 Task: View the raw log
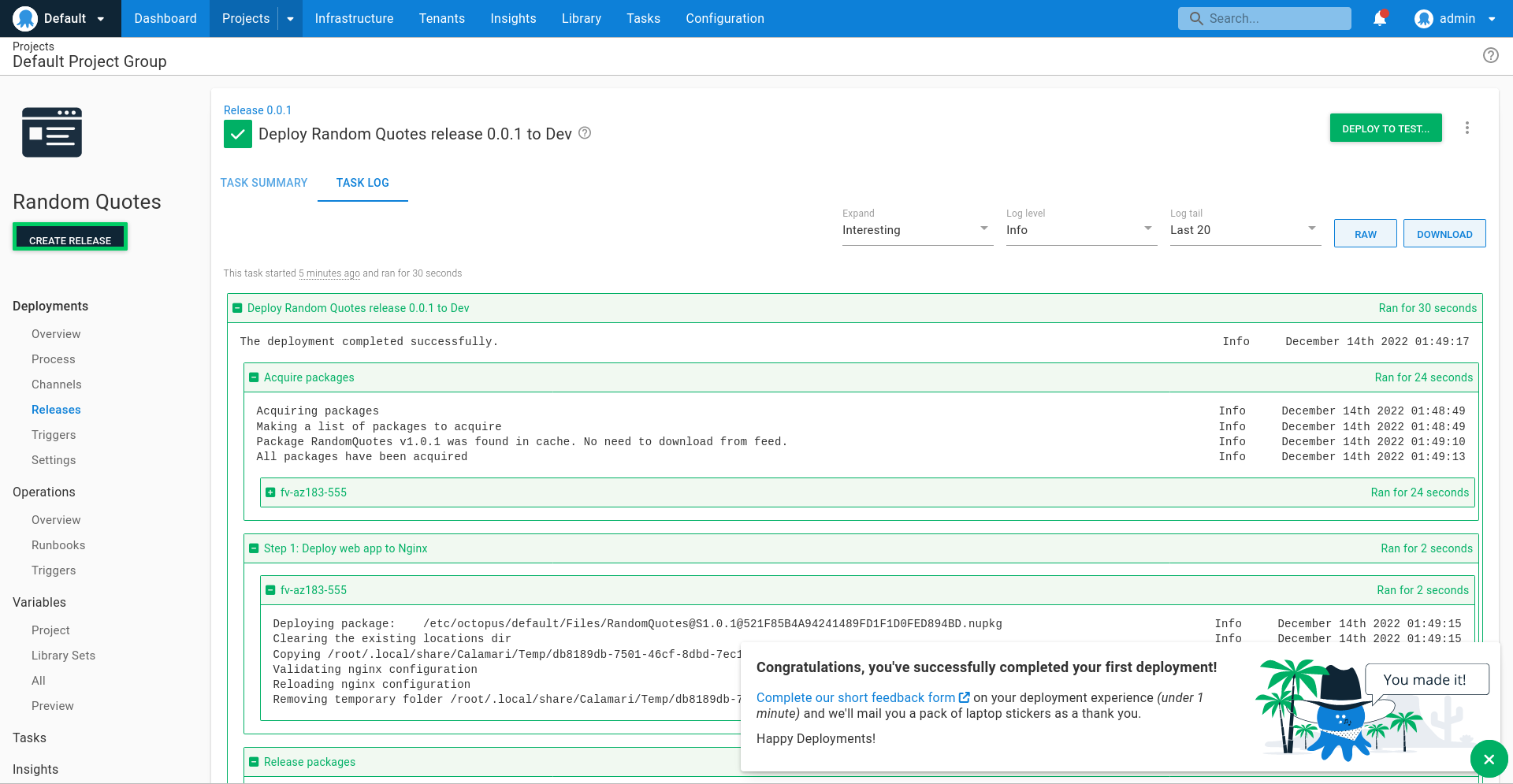coord(1365,233)
